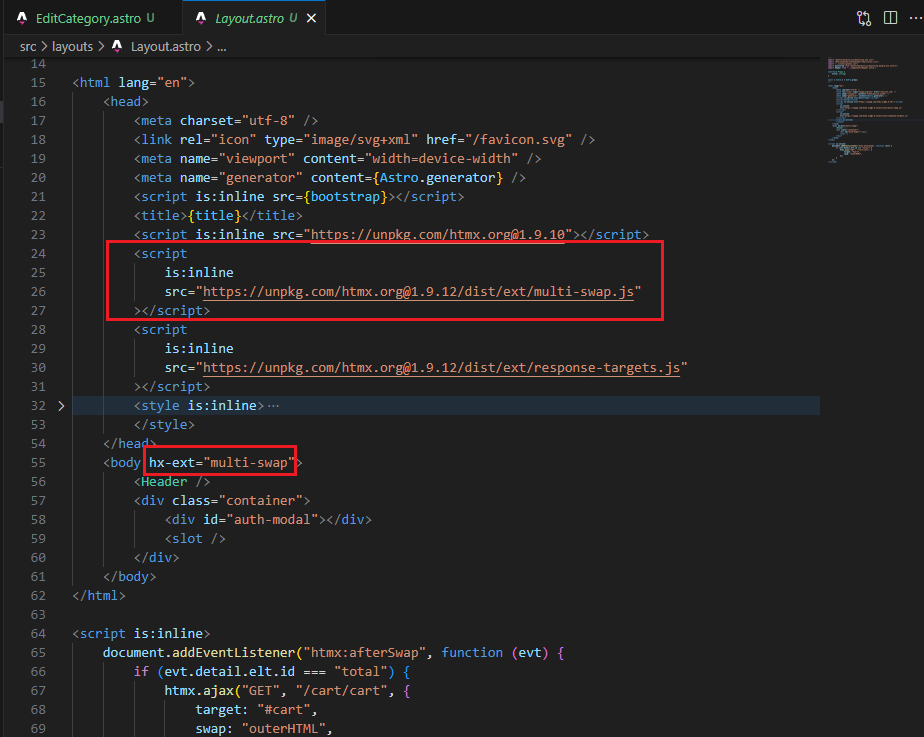Click href="/favicon.svg" on line 18
924x737 pixels.
(499, 140)
